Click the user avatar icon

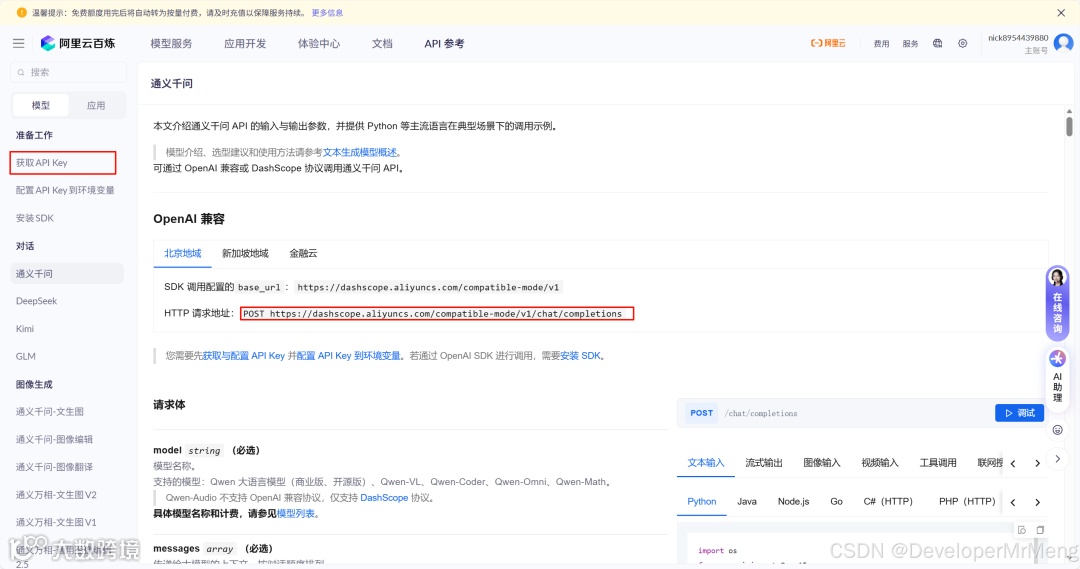(x=1063, y=43)
